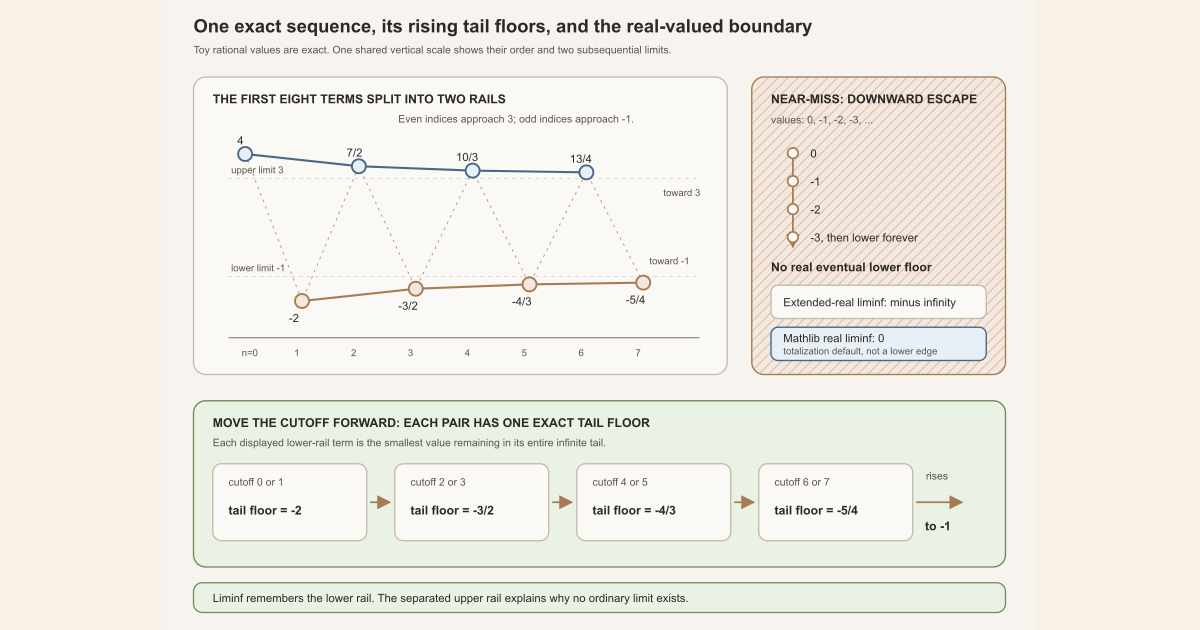The width and height of the screenshot is (1200, 630).
Task: Click the "Each displayed lower-rail term" description line
Action: [409, 442]
